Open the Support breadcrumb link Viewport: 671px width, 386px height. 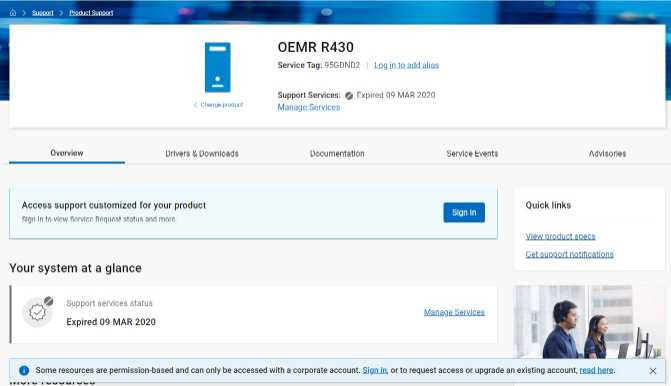43,13
